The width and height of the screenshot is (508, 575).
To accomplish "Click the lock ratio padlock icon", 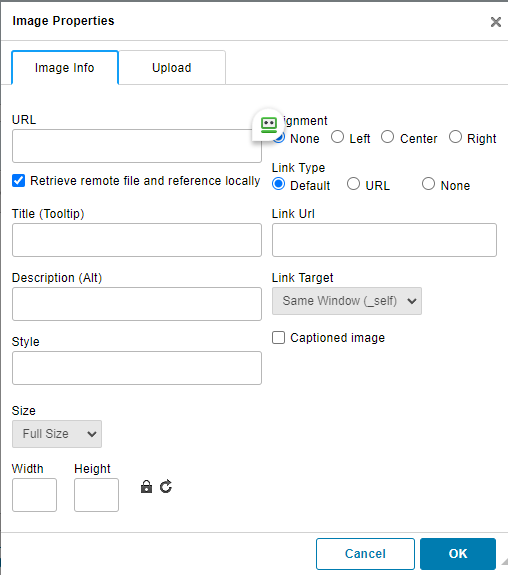I will 146,487.
